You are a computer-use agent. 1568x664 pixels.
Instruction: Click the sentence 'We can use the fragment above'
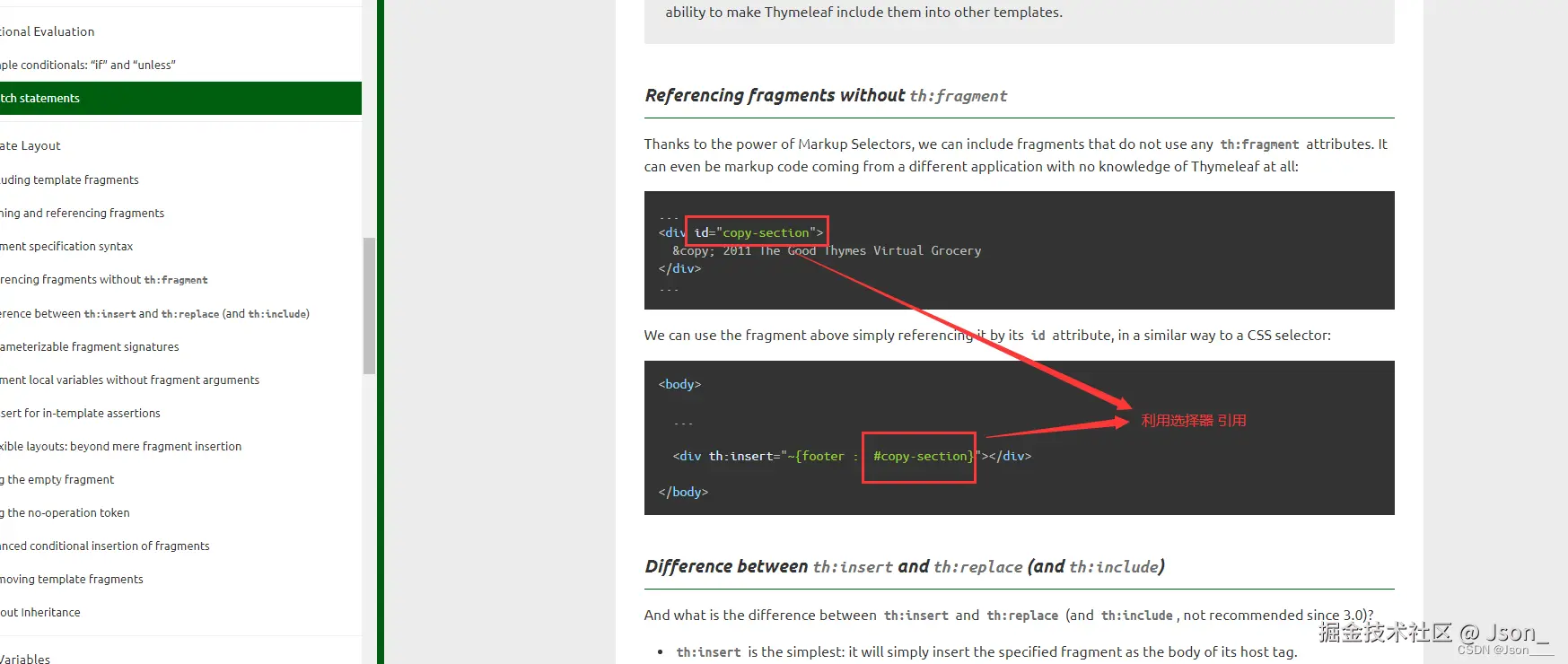(x=987, y=335)
